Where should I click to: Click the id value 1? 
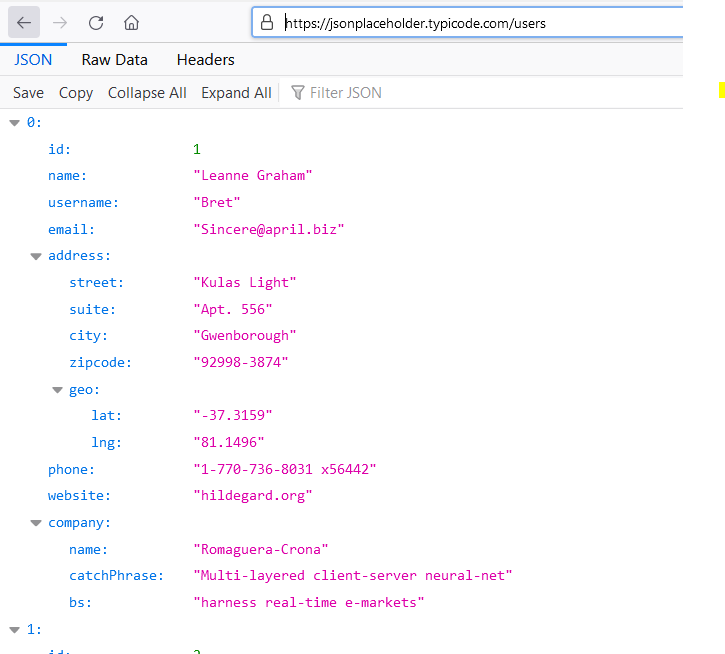pos(197,149)
